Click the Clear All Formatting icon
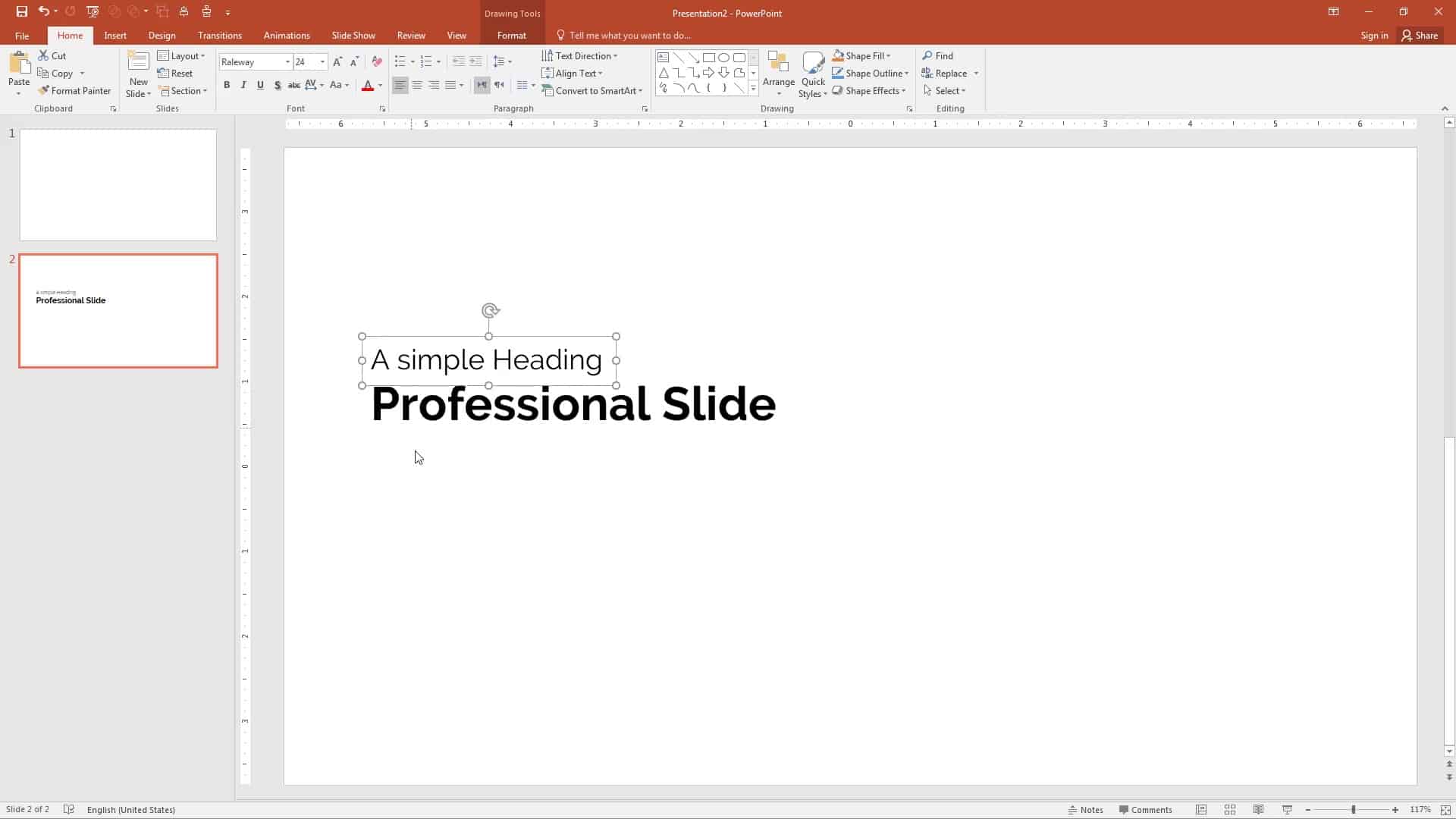This screenshot has width=1456, height=819. (377, 61)
